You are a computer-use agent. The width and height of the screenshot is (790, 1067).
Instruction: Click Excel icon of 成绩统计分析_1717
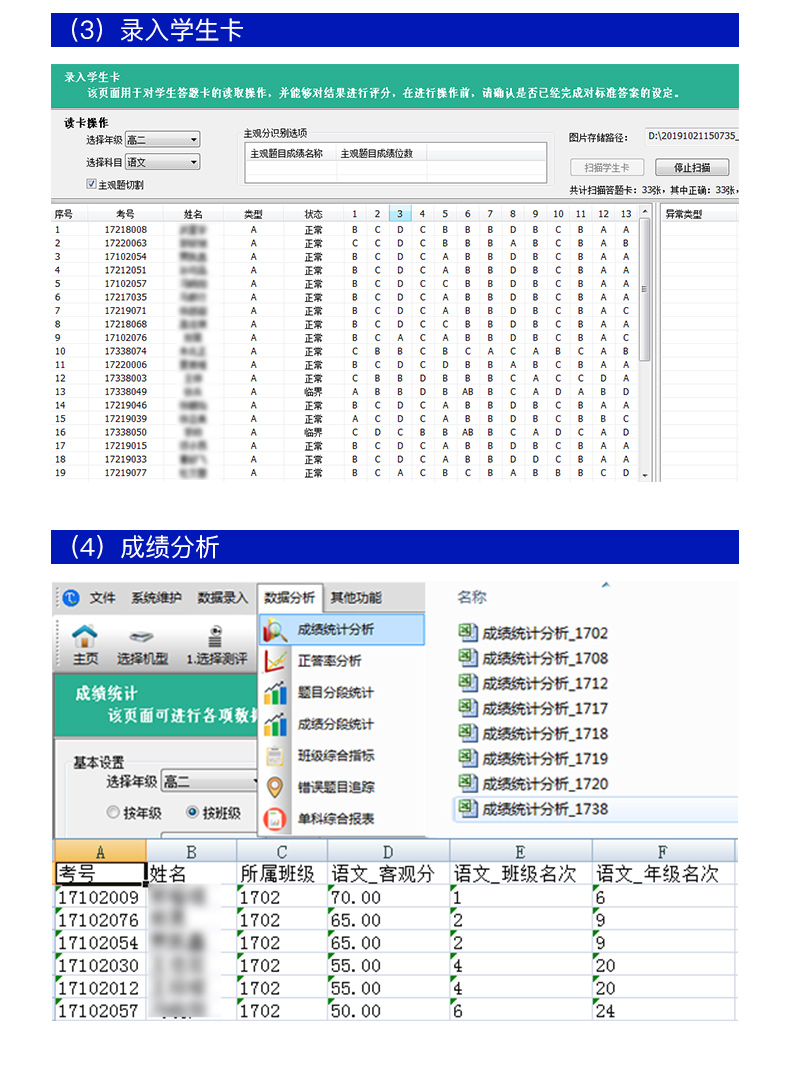coord(467,708)
